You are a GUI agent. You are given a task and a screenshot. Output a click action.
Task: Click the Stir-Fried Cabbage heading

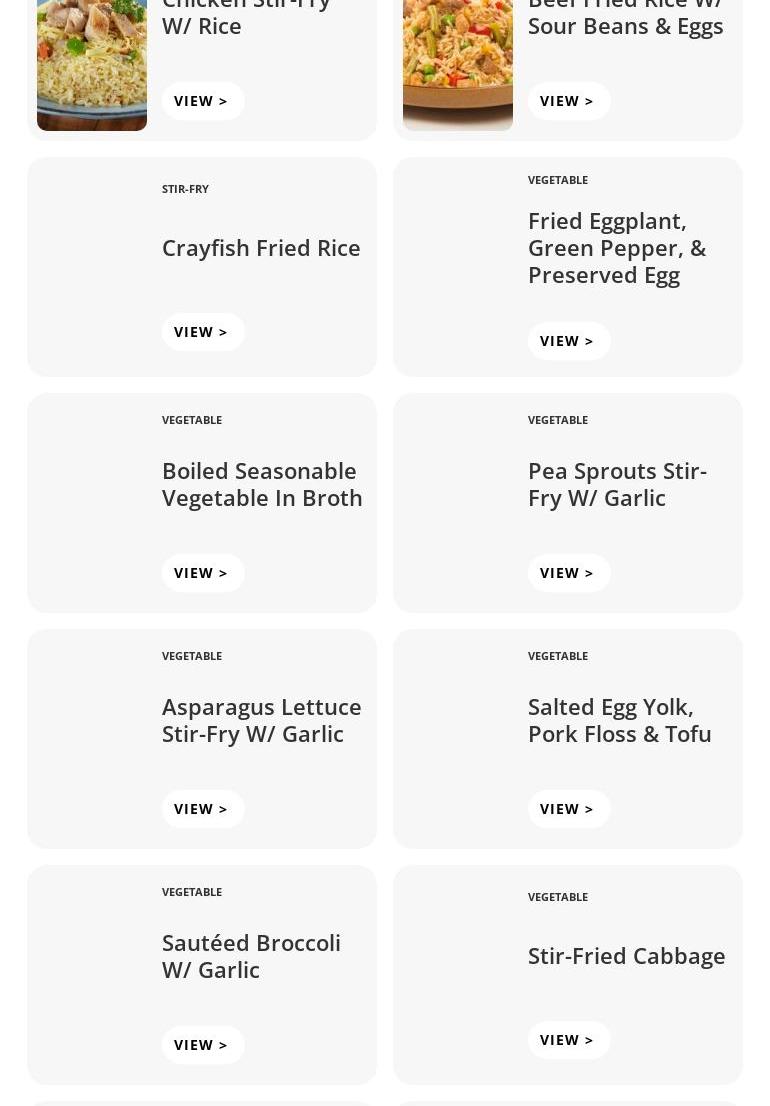click(x=627, y=956)
